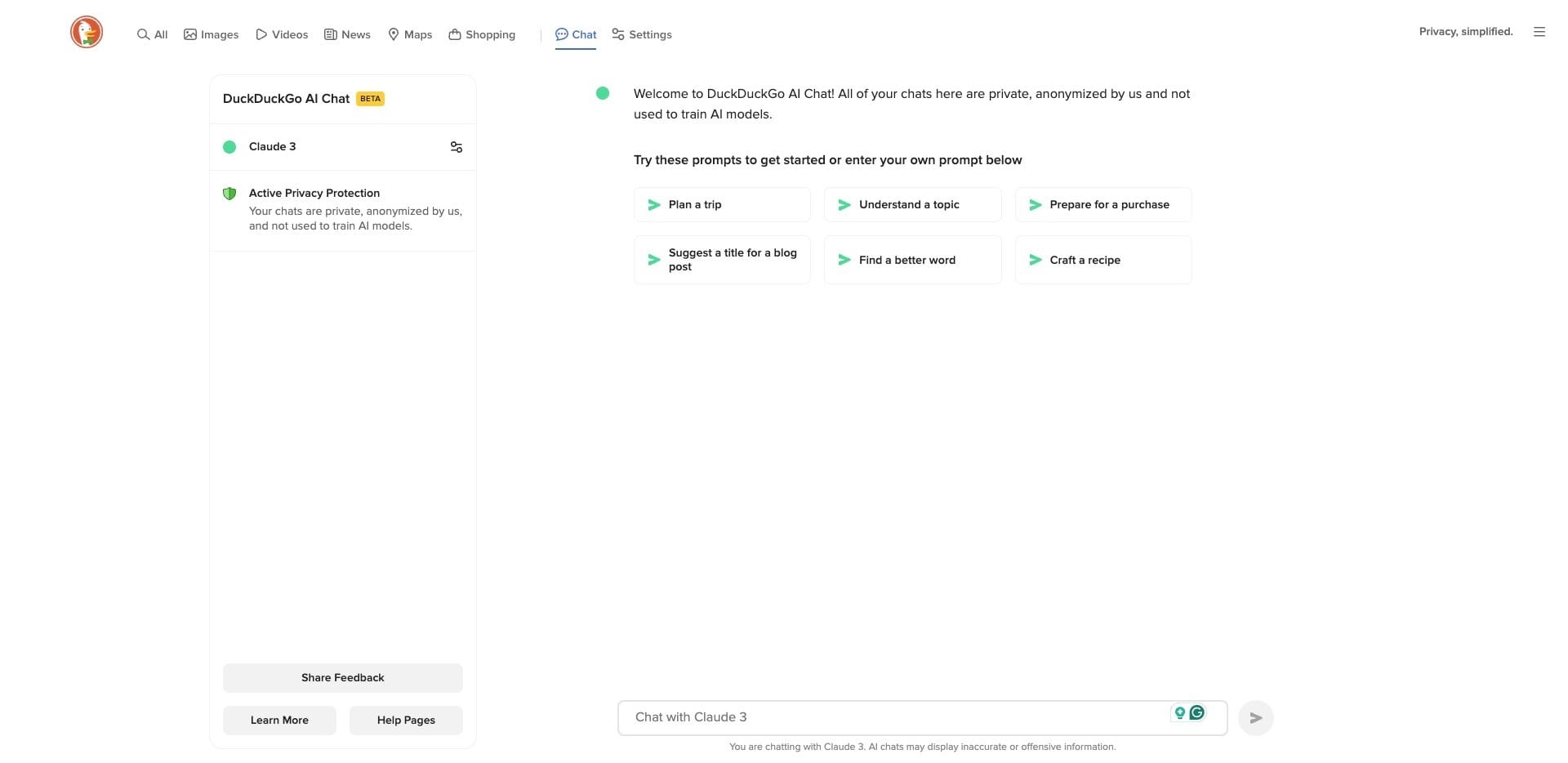
Task: Open the hamburger menu
Action: [1539, 32]
